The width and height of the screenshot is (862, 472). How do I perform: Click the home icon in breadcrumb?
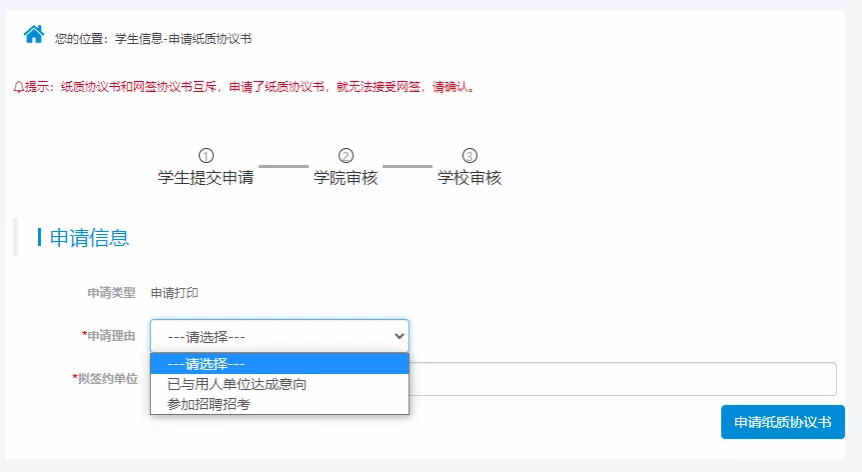tap(34, 34)
